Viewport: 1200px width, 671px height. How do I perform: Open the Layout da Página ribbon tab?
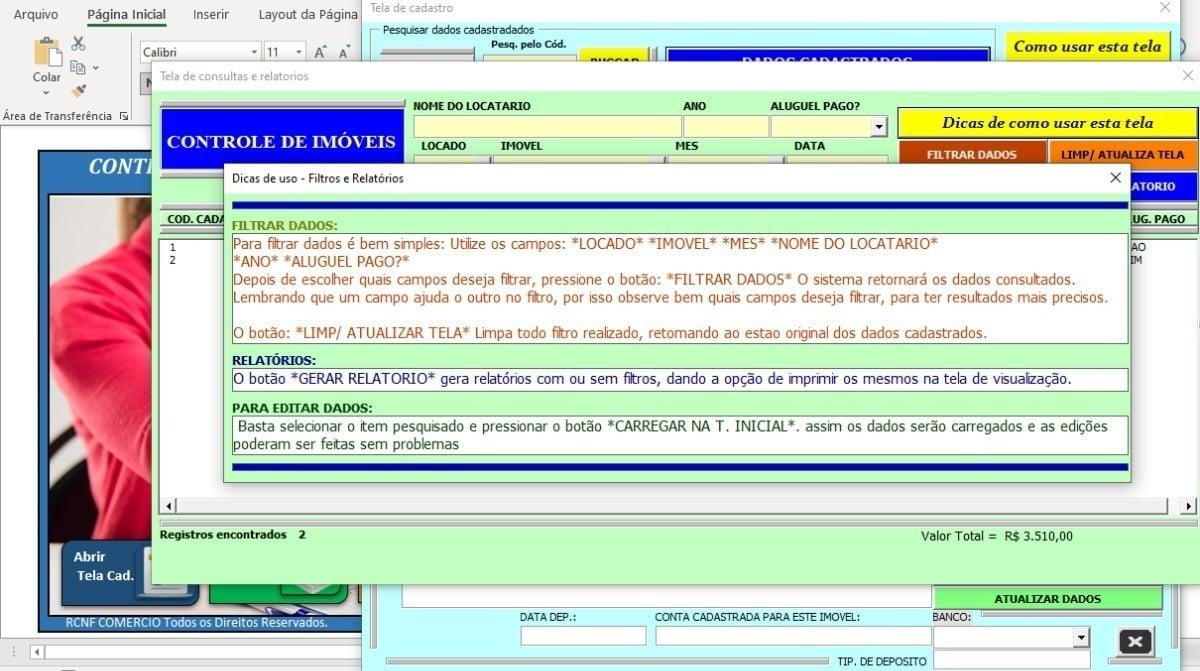click(307, 15)
